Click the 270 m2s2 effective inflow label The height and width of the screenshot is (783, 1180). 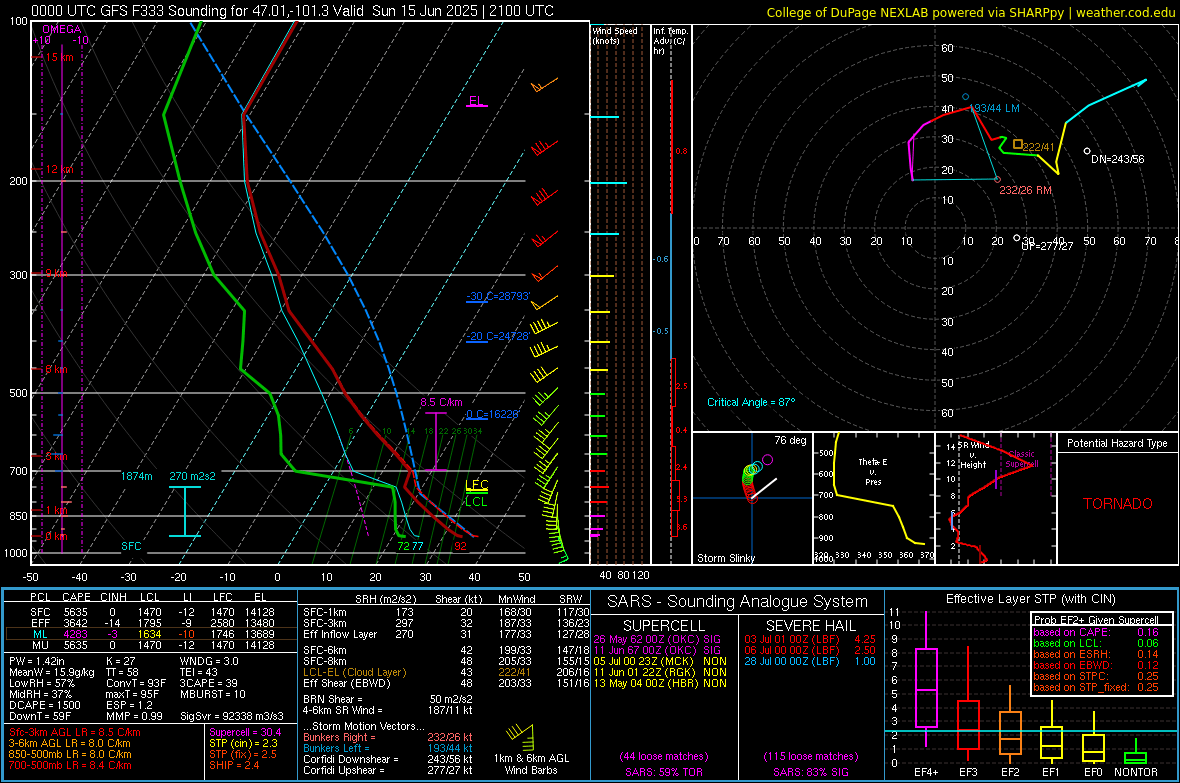pos(193,476)
